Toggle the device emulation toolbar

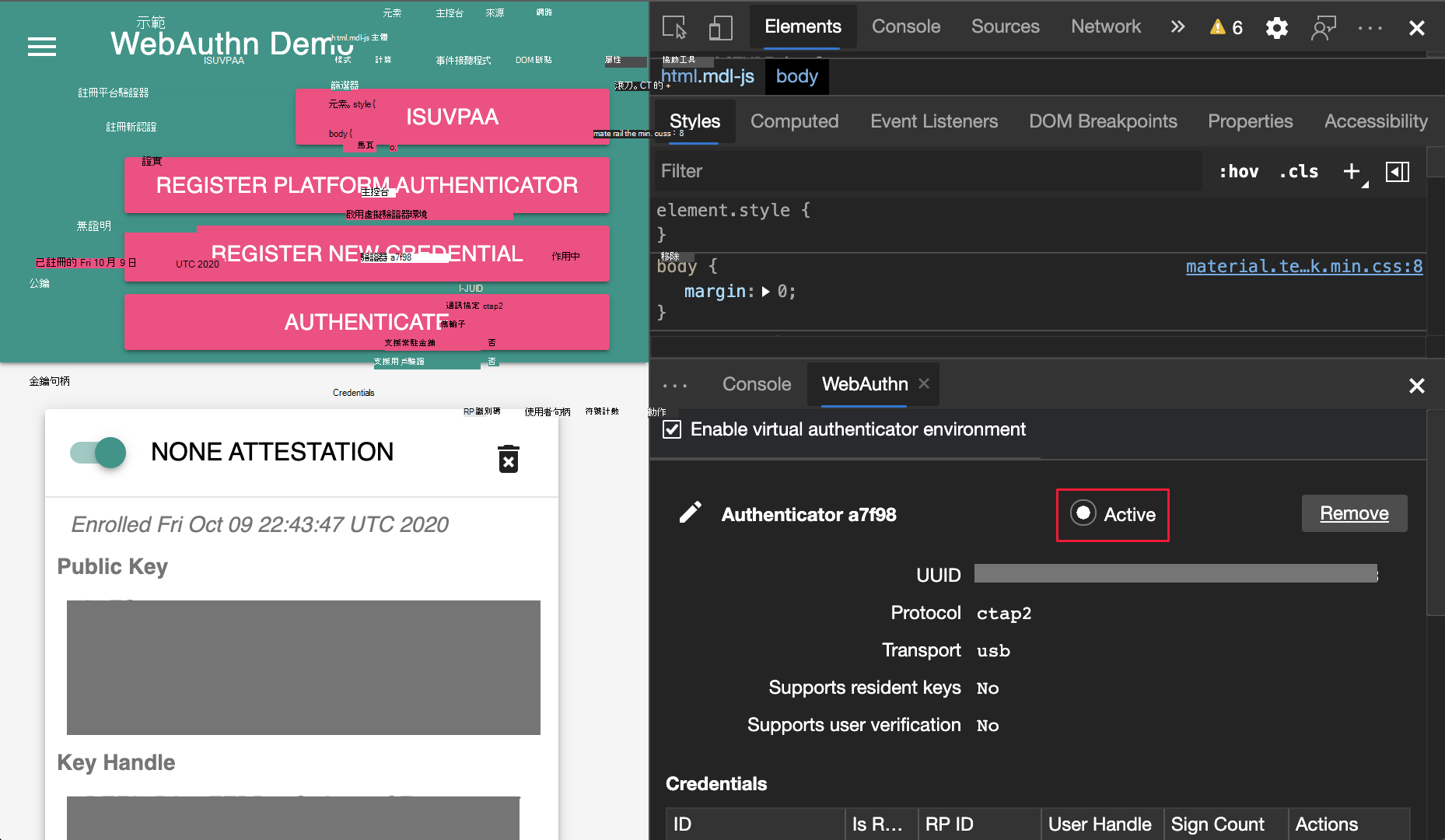click(x=720, y=27)
